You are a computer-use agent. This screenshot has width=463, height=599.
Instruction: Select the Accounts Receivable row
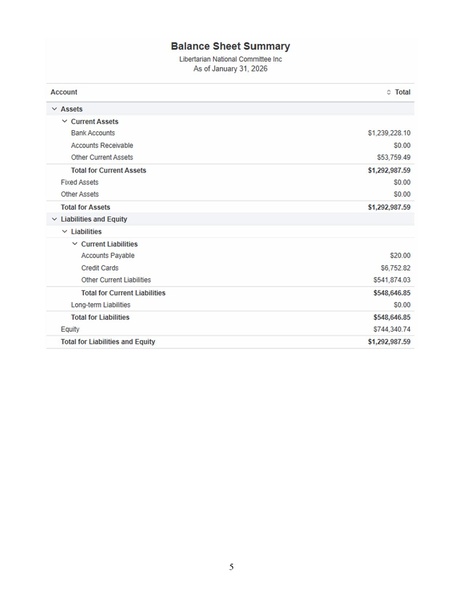[x=230, y=145]
